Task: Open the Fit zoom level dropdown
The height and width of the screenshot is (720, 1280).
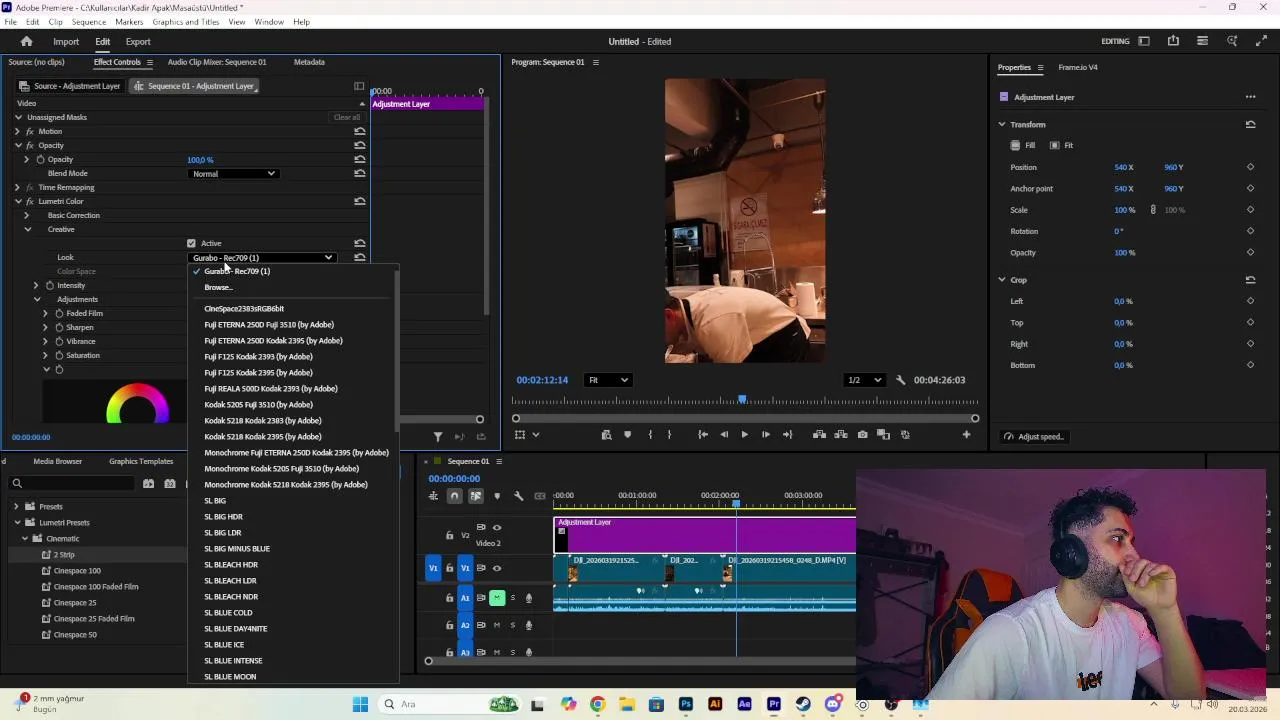Action: [x=608, y=380]
